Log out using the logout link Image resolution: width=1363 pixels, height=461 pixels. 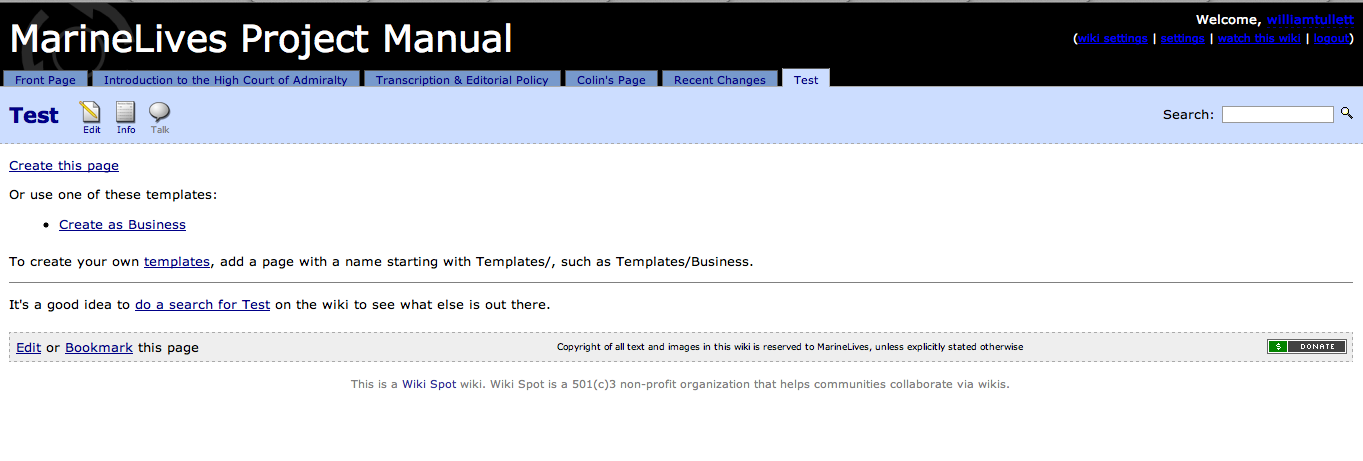1331,38
